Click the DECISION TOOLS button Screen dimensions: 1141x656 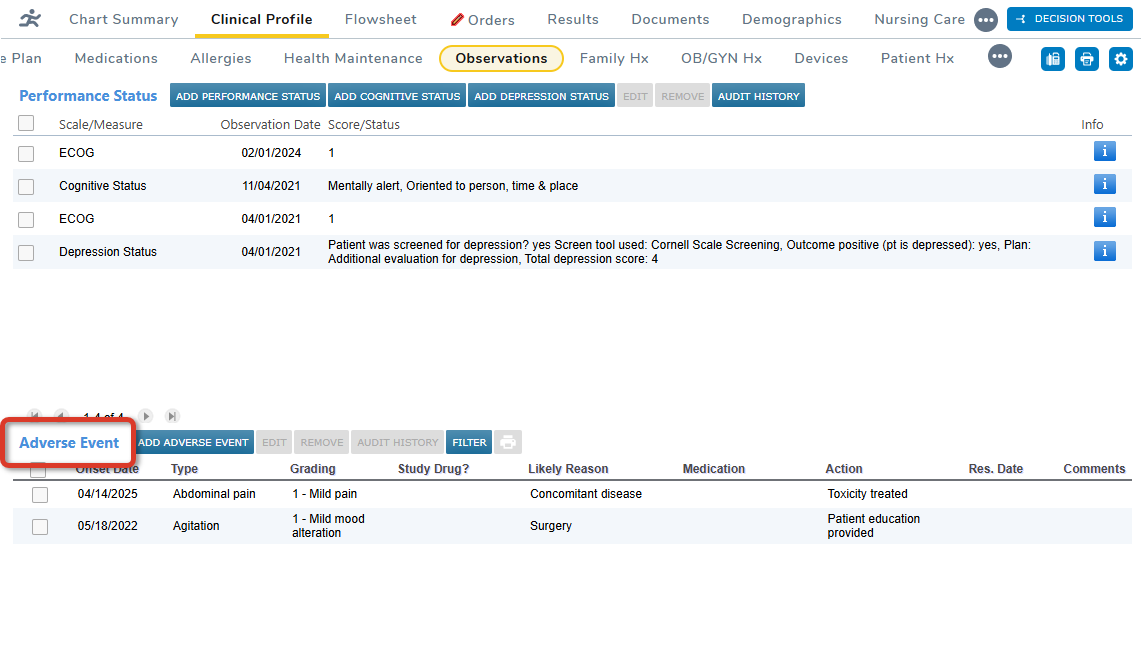coord(1070,19)
